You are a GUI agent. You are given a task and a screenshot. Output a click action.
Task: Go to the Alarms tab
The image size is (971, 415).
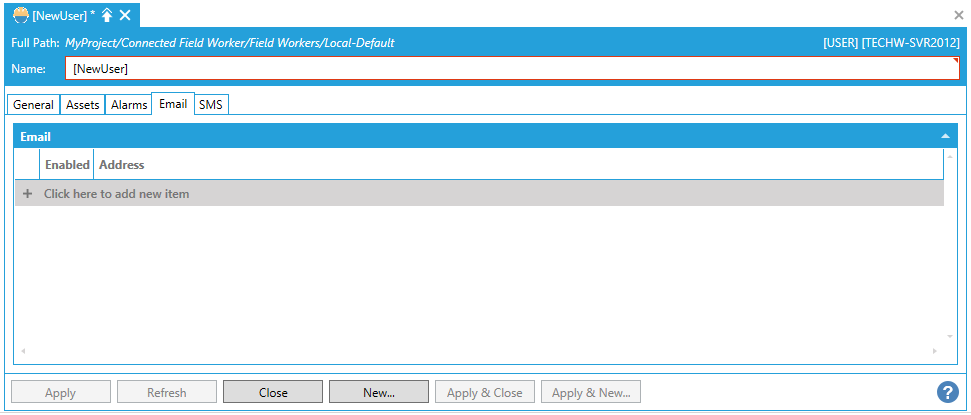coord(128,105)
